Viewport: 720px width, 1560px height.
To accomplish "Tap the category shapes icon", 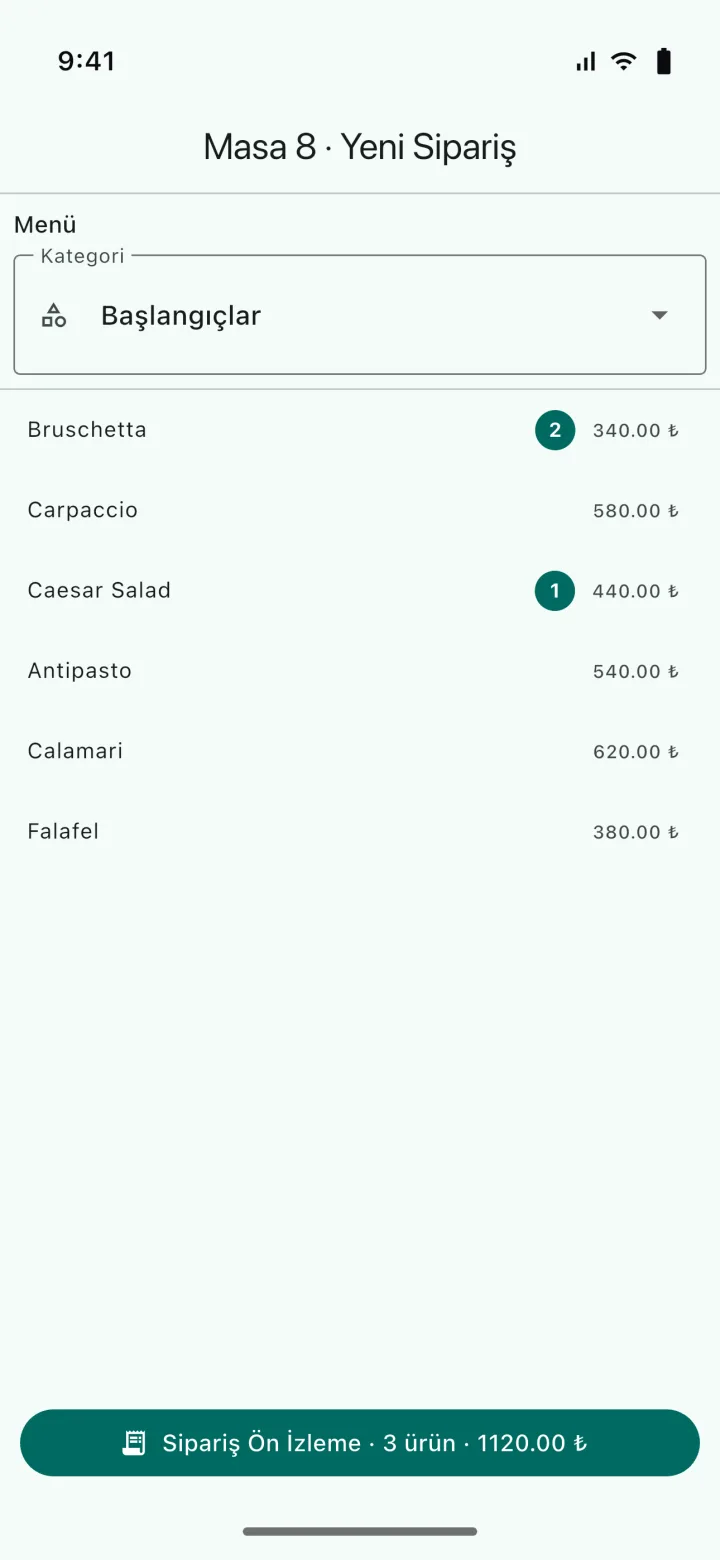I will [x=54, y=315].
